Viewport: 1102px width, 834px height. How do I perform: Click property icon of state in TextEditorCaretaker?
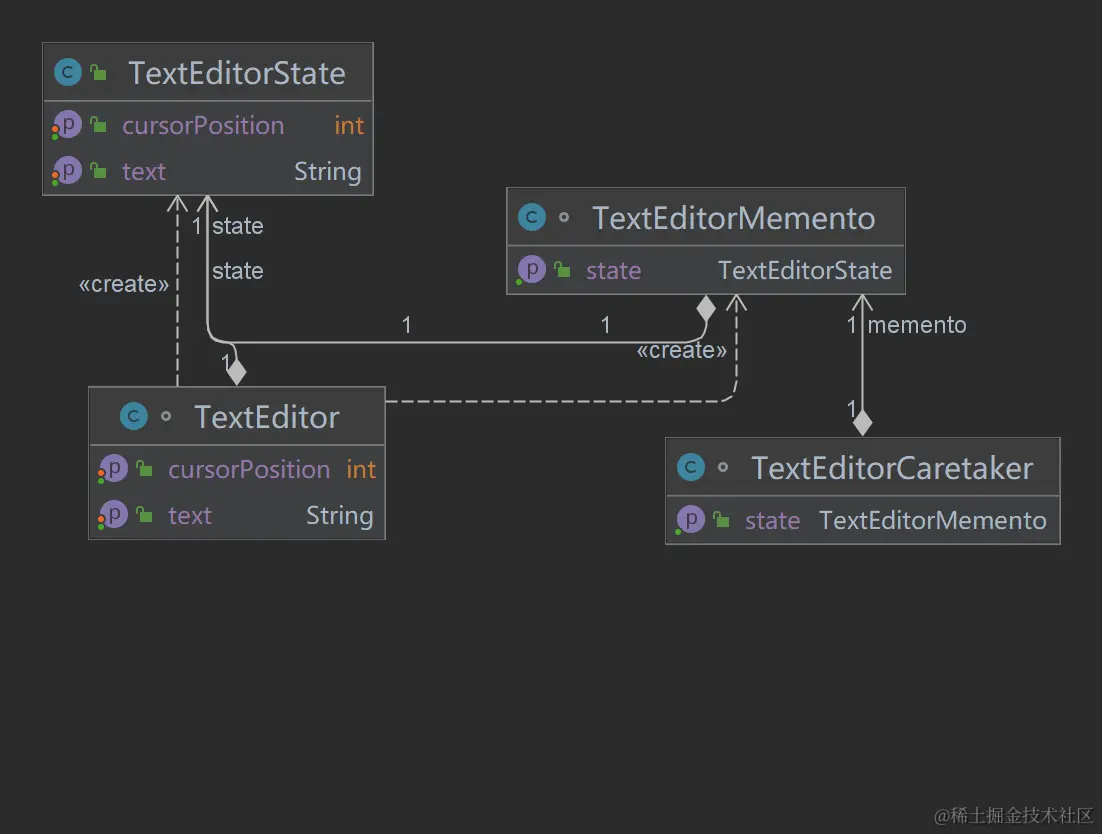689,520
